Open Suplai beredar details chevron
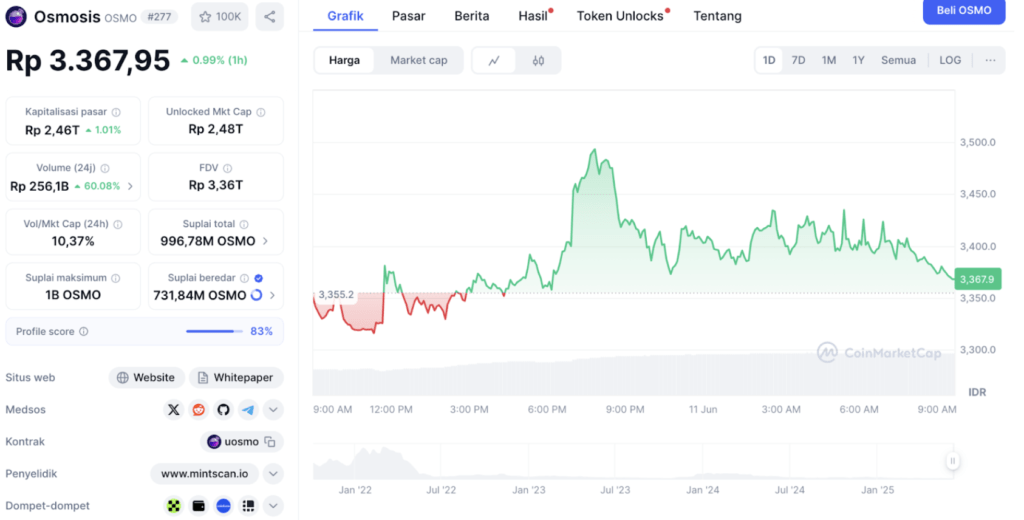The image size is (1024, 520). coord(272,296)
